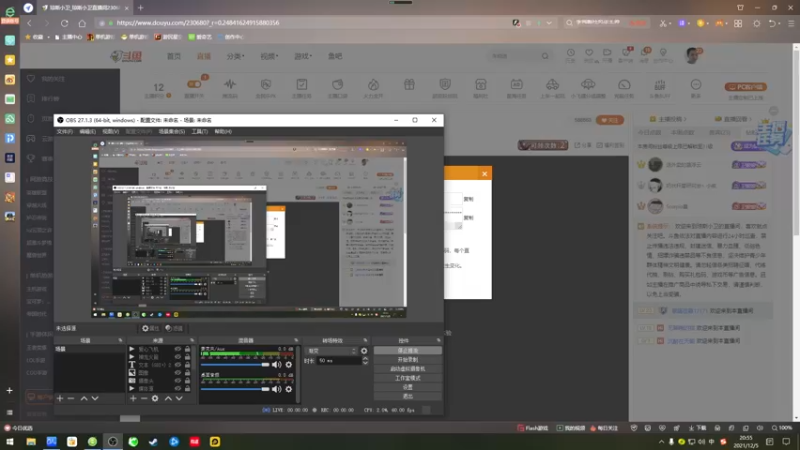Close the orange-header popup dialog
The width and height of the screenshot is (800, 450).
(485, 174)
